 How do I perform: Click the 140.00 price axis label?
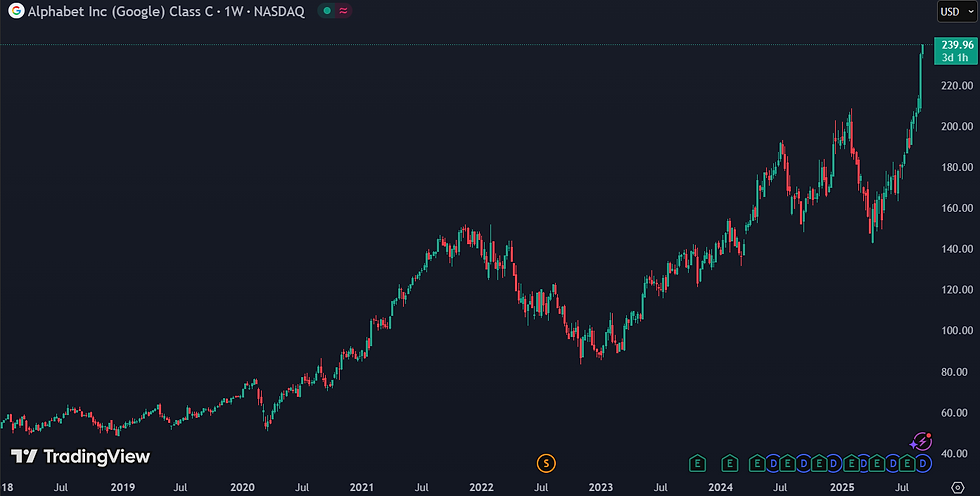pyautogui.click(x=957, y=249)
